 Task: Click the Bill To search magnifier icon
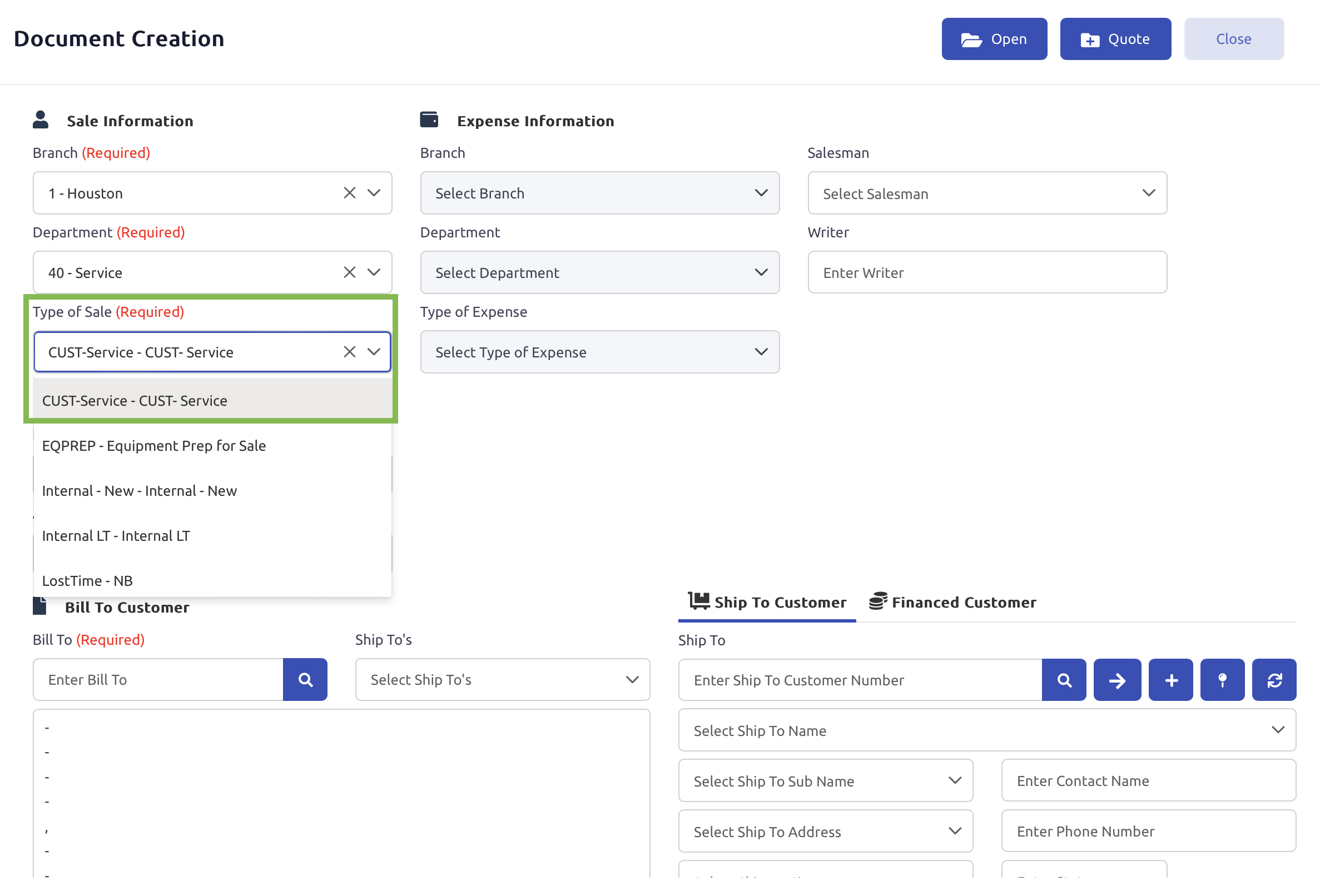click(305, 680)
